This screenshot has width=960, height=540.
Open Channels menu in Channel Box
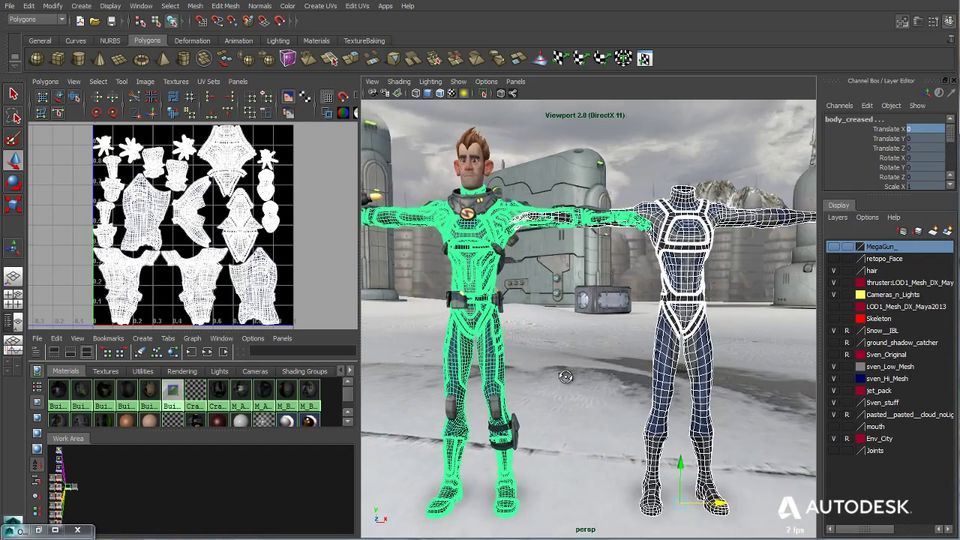click(x=839, y=105)
